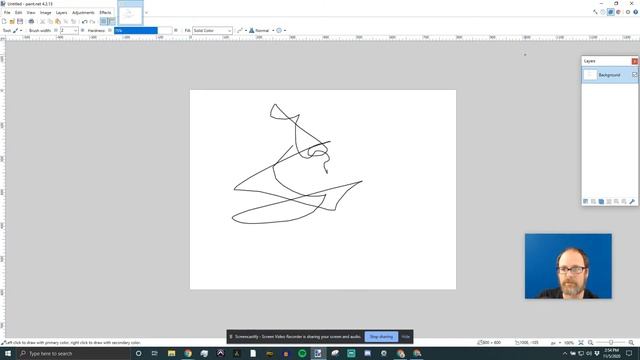The image size is (640, 360).
Task: Click the zoom in magnifier in status bar
Action: [x=631, y=343]
